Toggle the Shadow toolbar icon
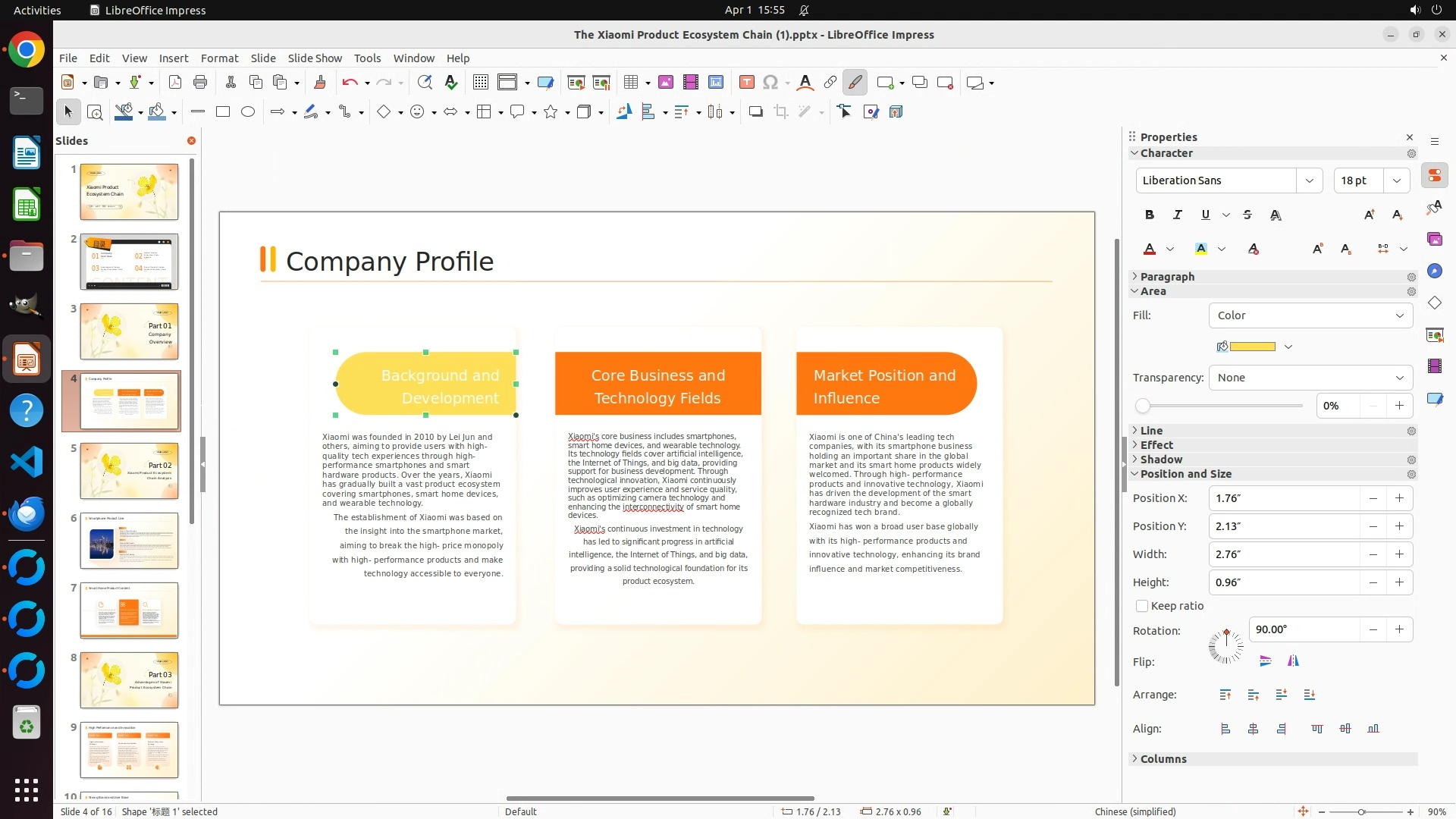Image resolution: width=1456 pixels, height=819 pixels. click(x=755, y=112)
